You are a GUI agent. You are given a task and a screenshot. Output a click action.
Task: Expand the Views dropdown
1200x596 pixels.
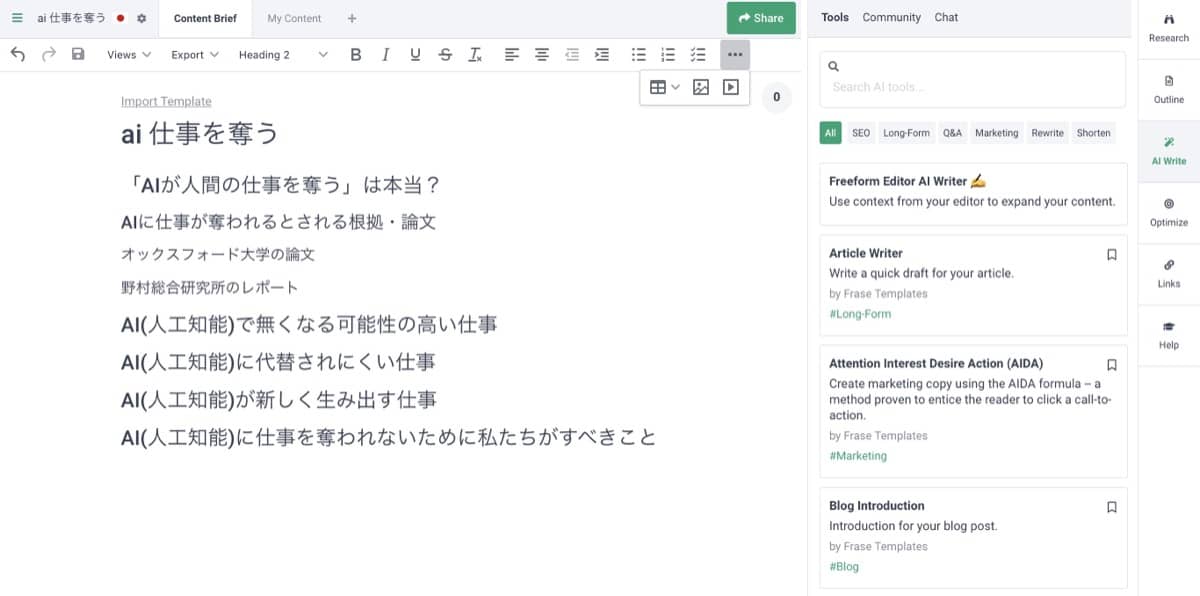pyautogui.click(x=127, y=54)
